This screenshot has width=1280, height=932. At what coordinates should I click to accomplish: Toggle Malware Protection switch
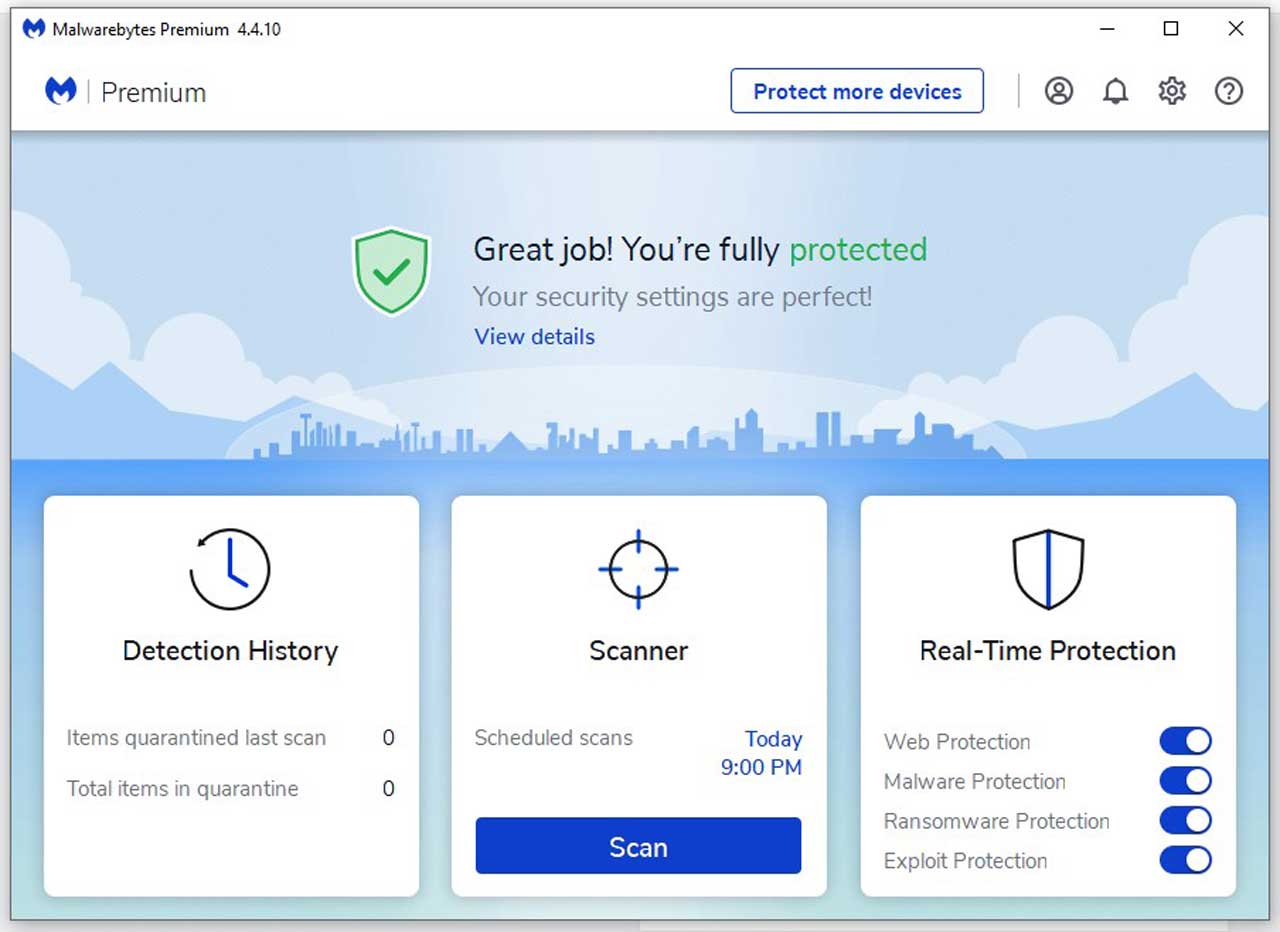click(1185, 781)
